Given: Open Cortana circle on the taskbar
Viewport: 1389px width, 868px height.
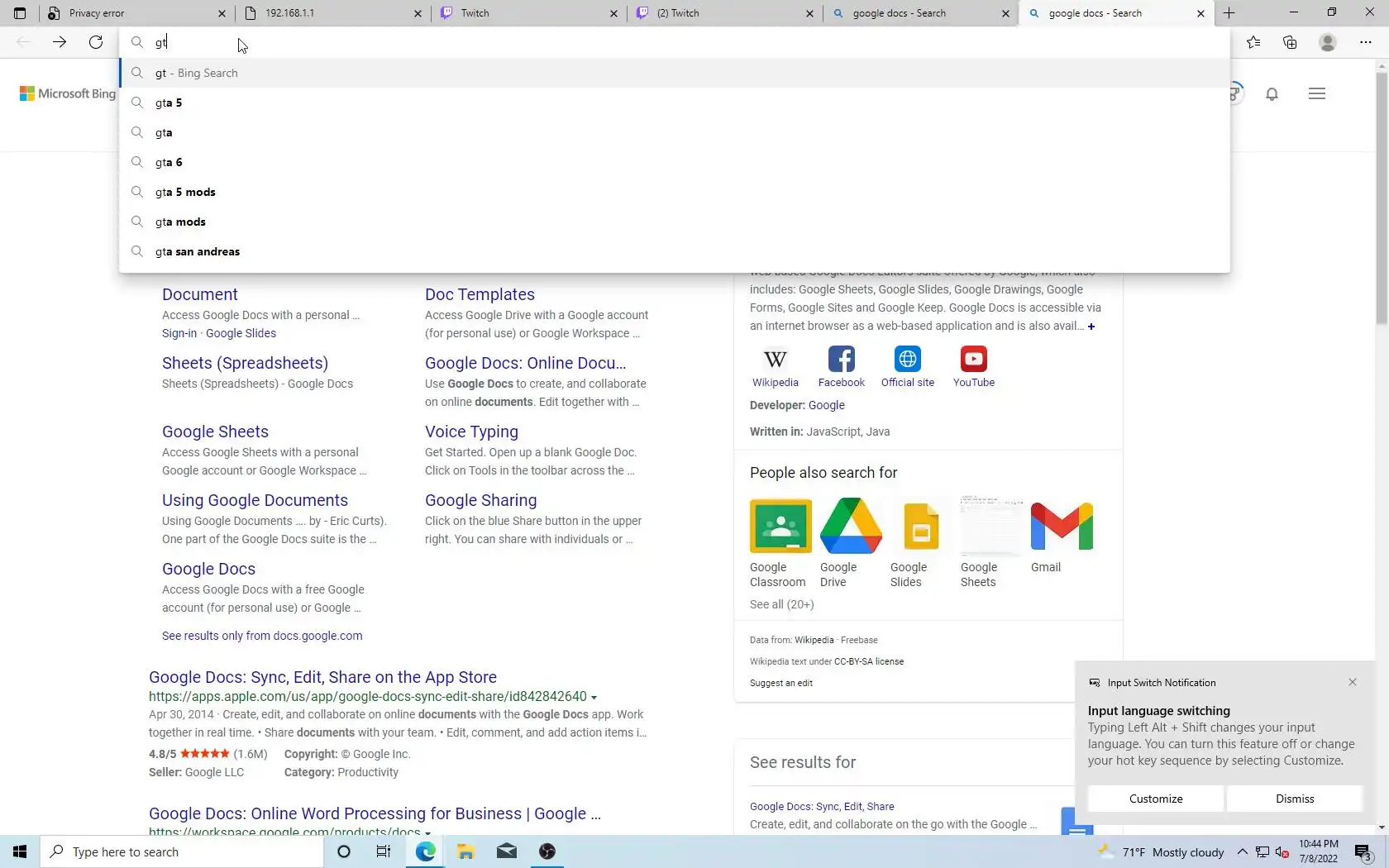Looking at the screenshot, I should pos(344,851).
